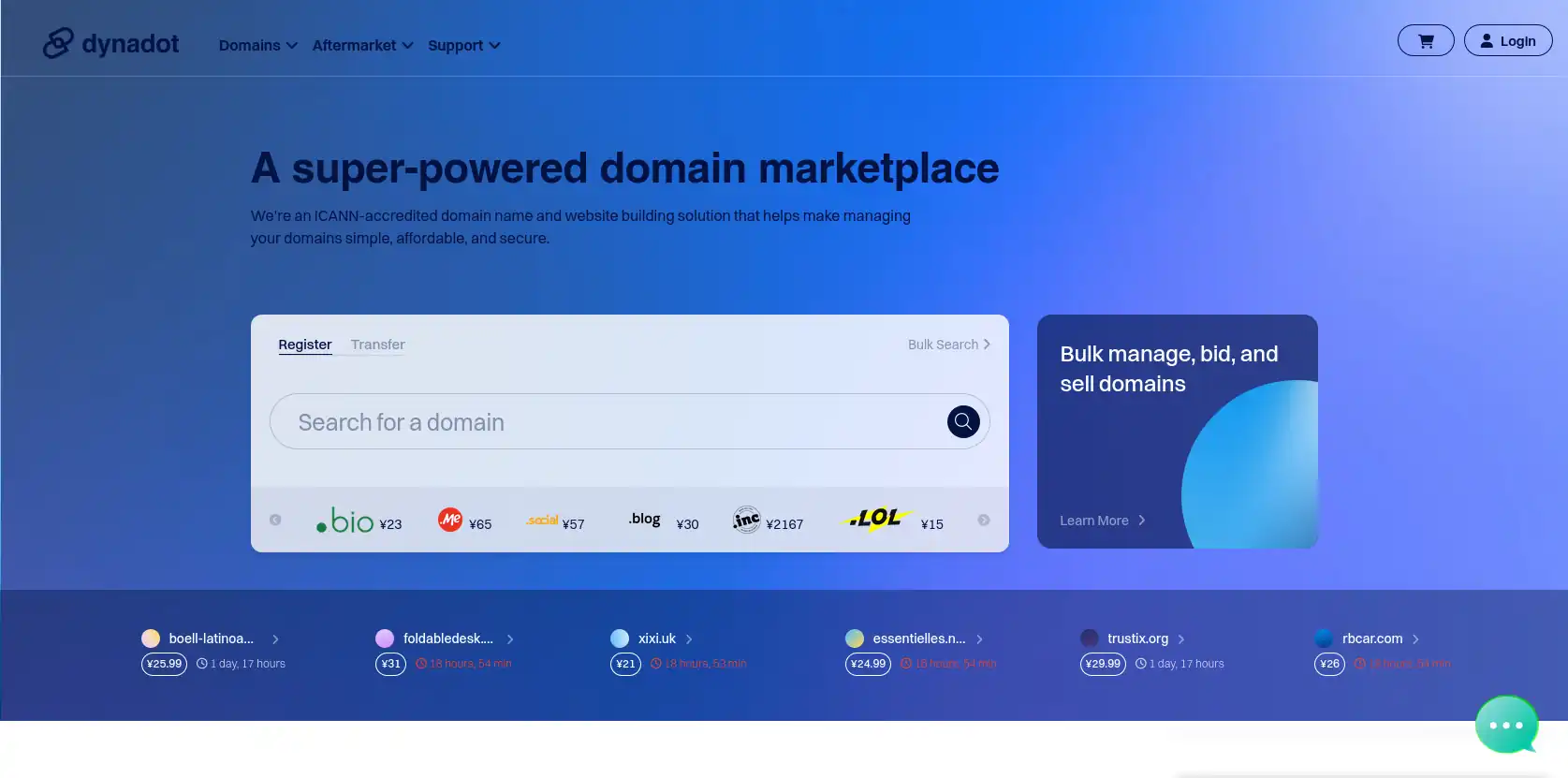Show previous TLD offers in carousel

click(275, 520)
